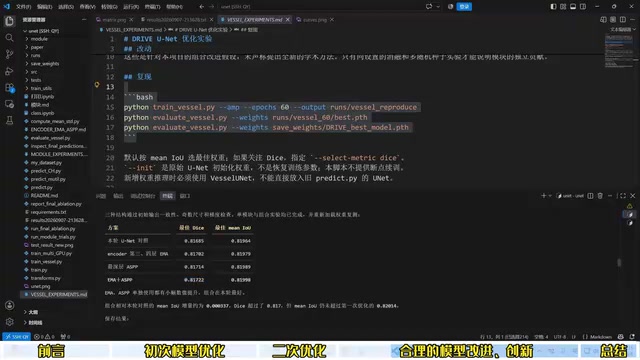This screenshot has width=640, height=360.
Task: Open preview to the side
Action: pyautogui.click(x=603, y=20)
